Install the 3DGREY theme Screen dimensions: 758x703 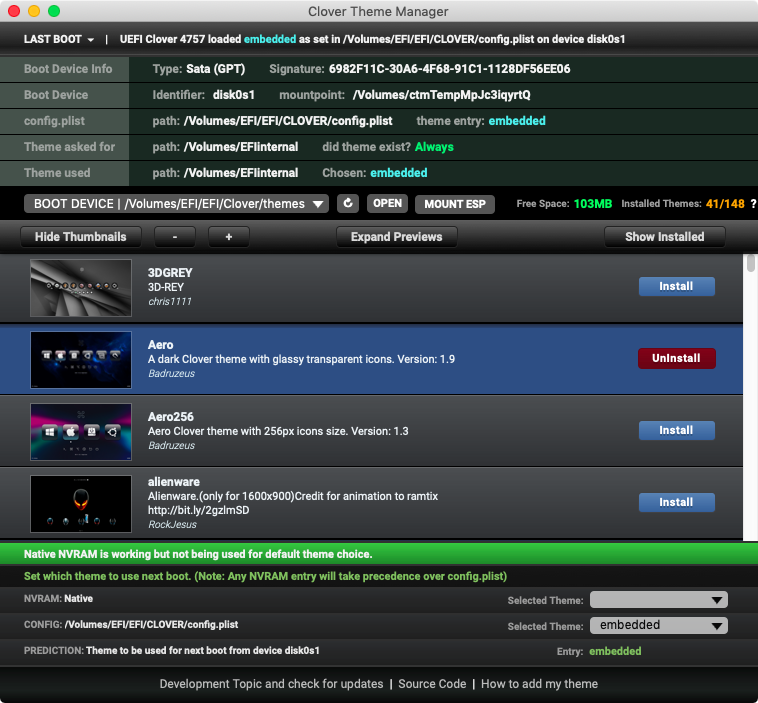click(677, 286)
